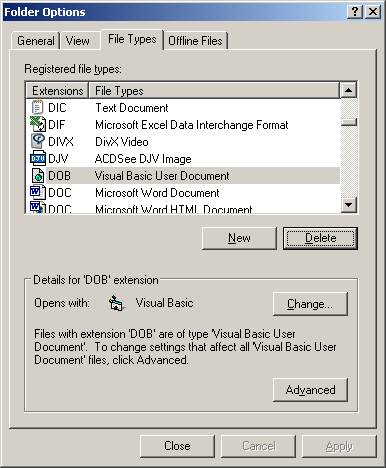Click the Excel icon beside DIF
Image resolution: width=386 pixels, height=468 pixels.
coord(37,124)
